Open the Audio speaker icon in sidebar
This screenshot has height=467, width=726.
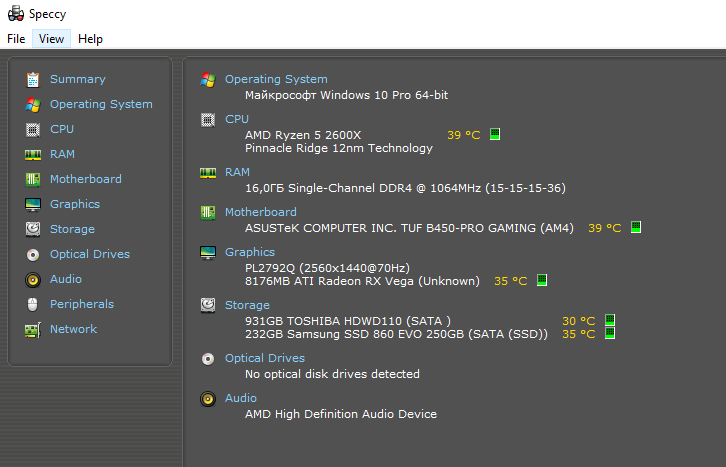pyautogui.click(x=33, y=279)
